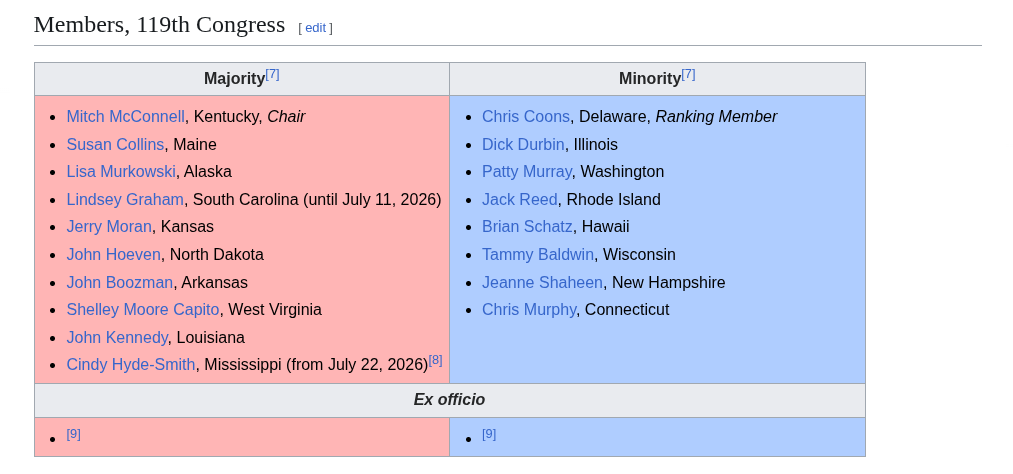Open Mitch McConnell's article

[125, 116]
